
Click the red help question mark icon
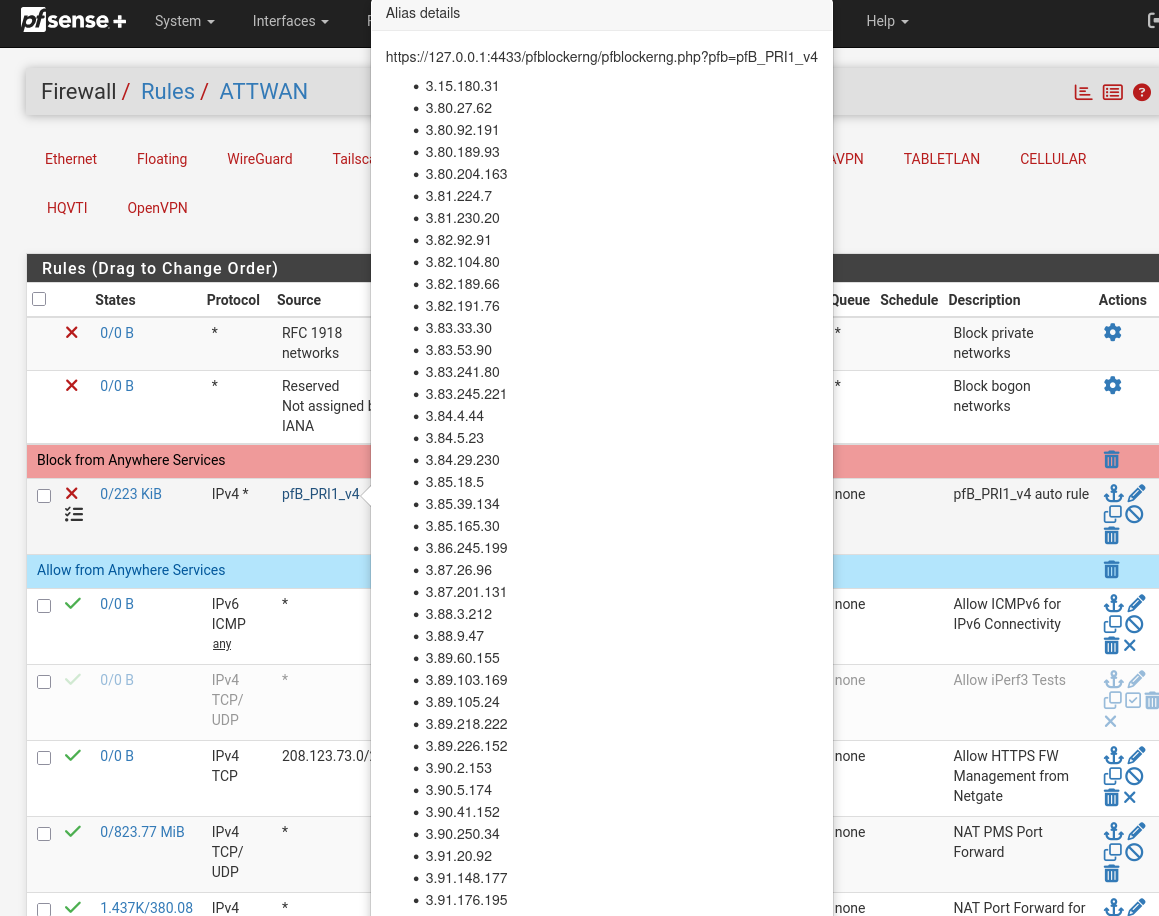(x=1142, y=92)
